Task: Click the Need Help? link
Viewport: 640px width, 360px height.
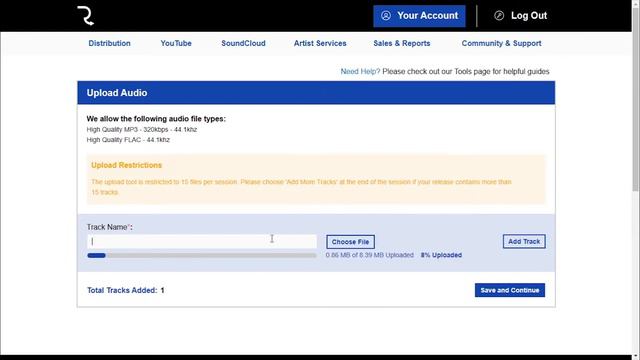Action: point(360,71)
